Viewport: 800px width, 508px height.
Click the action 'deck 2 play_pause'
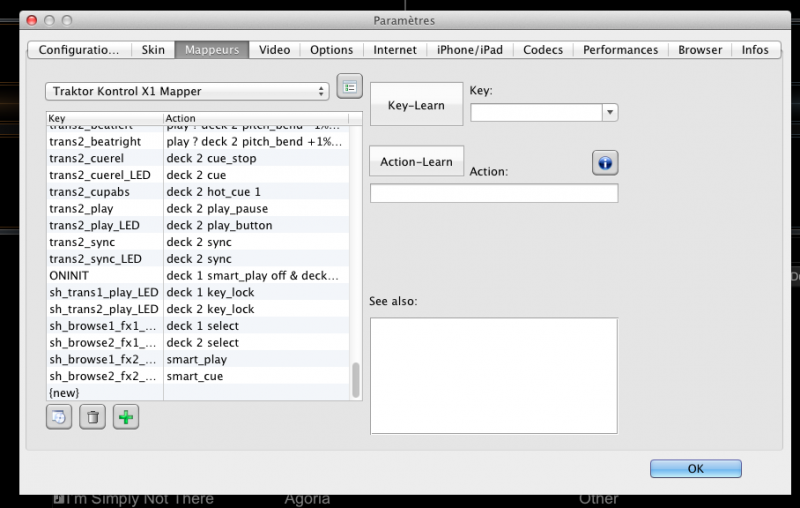click(x=217, y=209)
